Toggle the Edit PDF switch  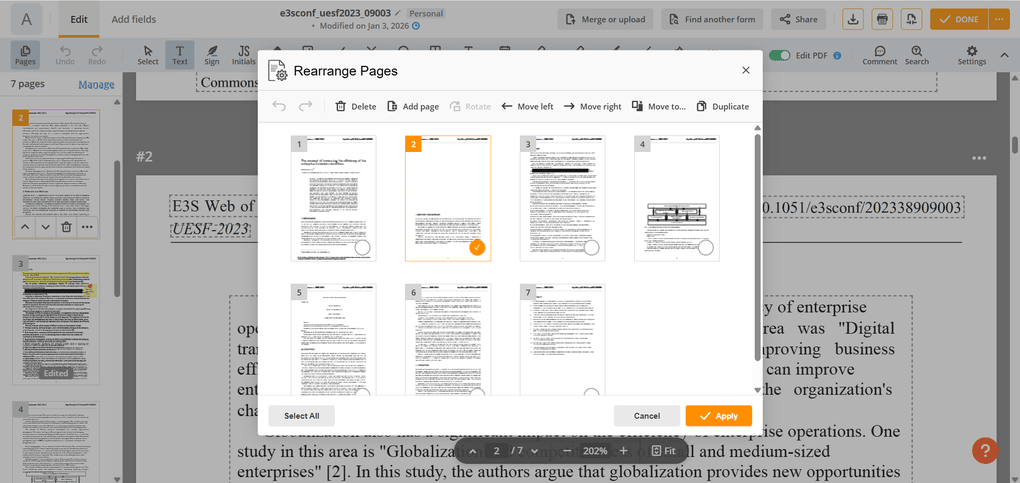click(x=779, y=55)
